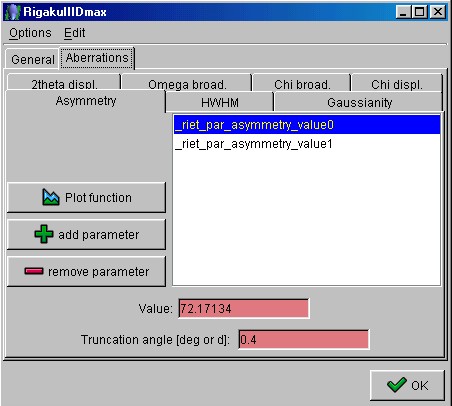Image resolution: width=452 pixels, height=406 pixels.
Task: Click the red minus remove parameter icon
Action: pos(34,271)
